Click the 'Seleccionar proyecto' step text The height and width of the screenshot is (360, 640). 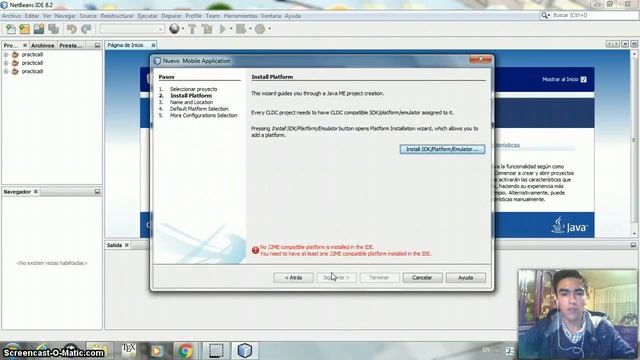[193, 89]
